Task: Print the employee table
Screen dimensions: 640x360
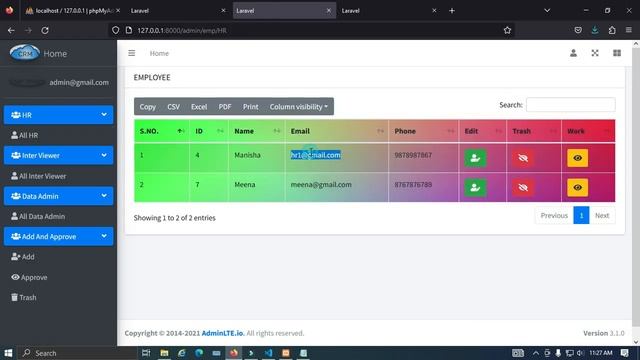Action: [x=251, y=107]
